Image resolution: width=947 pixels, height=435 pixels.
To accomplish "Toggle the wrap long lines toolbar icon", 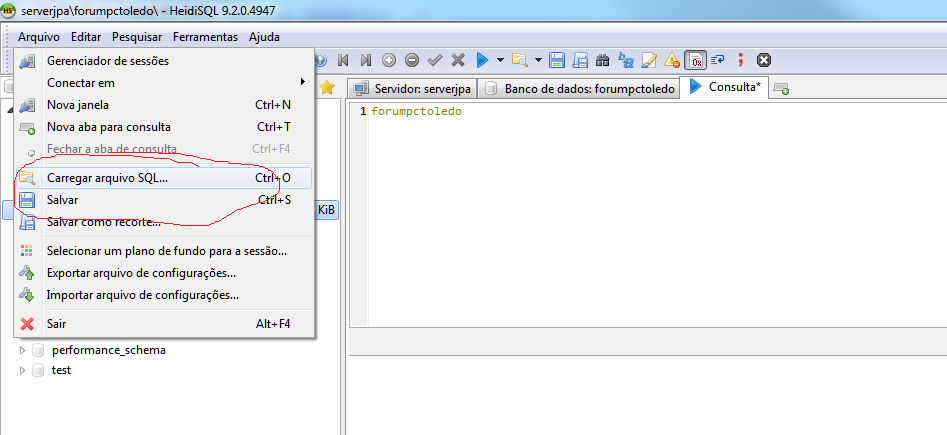I will click(x=718, y=60).
